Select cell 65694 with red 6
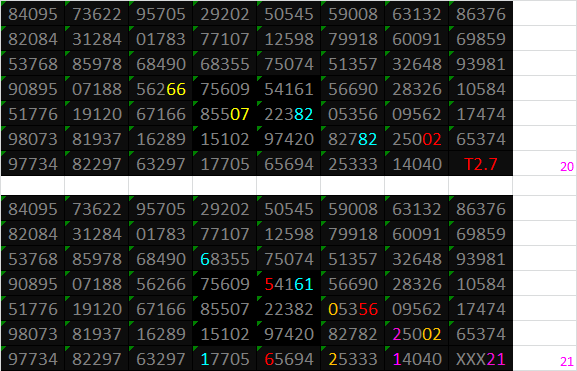The width and height of the screenshot is (577, 371). pos(288,359)
